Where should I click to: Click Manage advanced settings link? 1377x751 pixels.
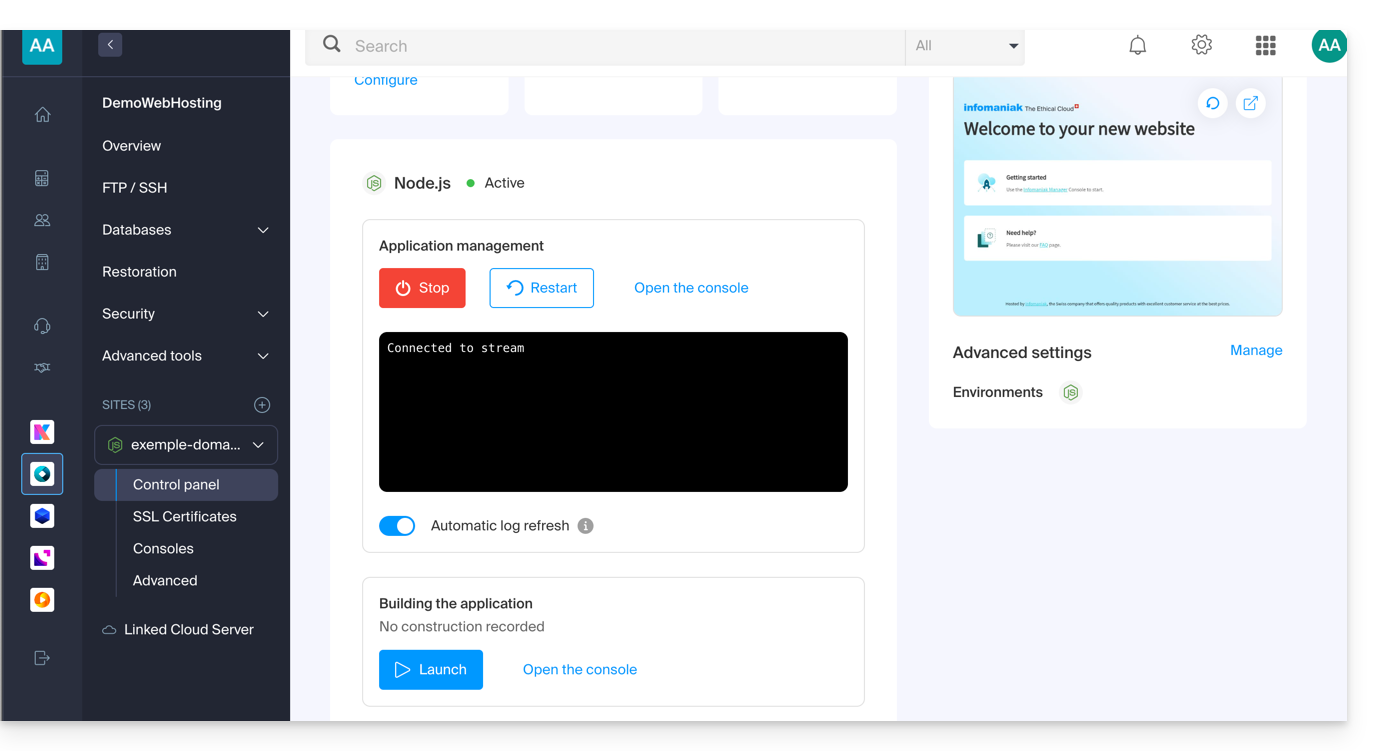click(1255, 351)
